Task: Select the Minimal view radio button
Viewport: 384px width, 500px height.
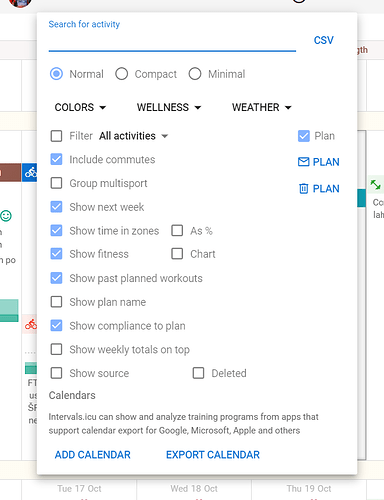Action: (195, 74)
